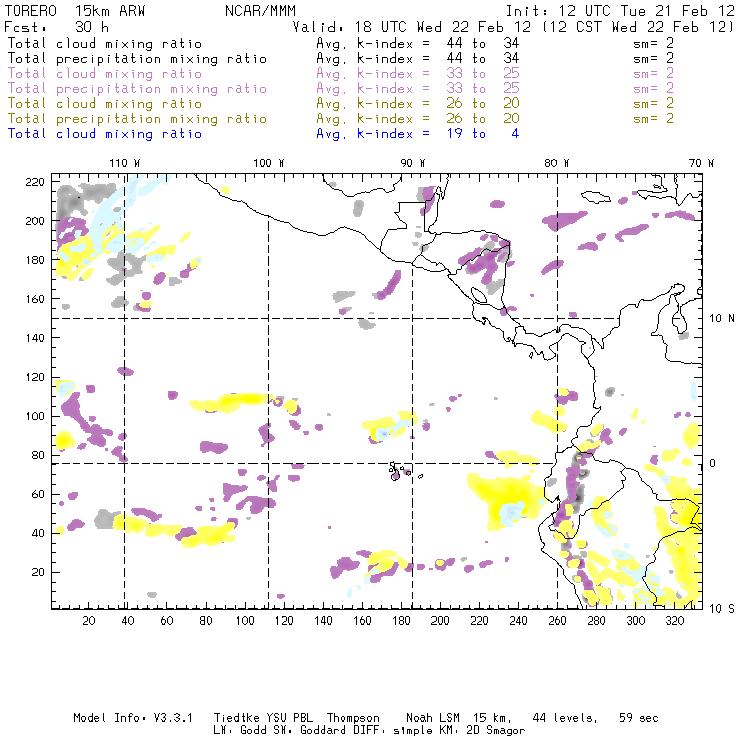740x740 pixels.
Task: Click the blue 'Avg. k-index = 19 to 4' text
Action: tap(418, 134)
